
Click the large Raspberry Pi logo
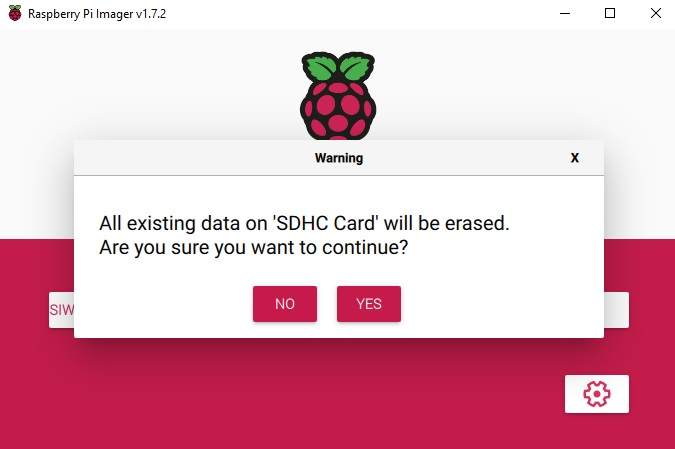337,100
